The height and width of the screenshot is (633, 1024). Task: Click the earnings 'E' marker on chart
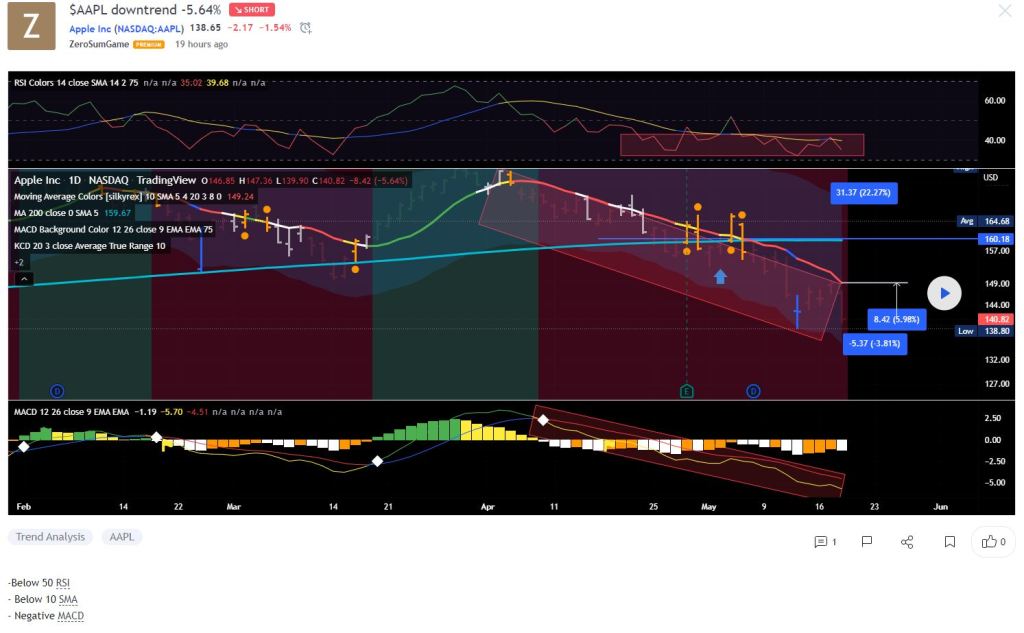pyautogui.click(x=686, y=391)
